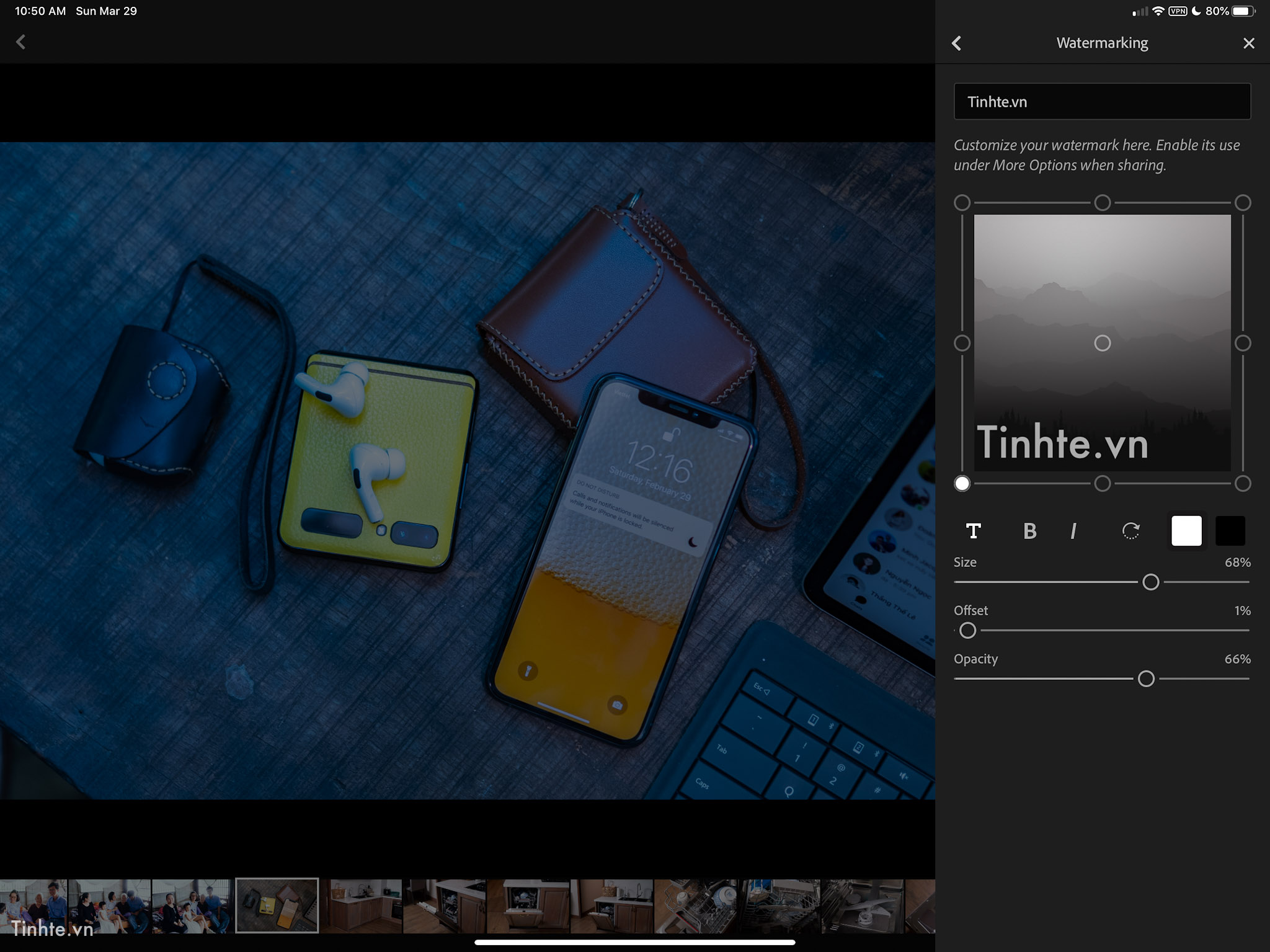The width and height of the screenshot is (1270, 952).
Task: Anchor watermark to the center
Action: [1102, 343]
